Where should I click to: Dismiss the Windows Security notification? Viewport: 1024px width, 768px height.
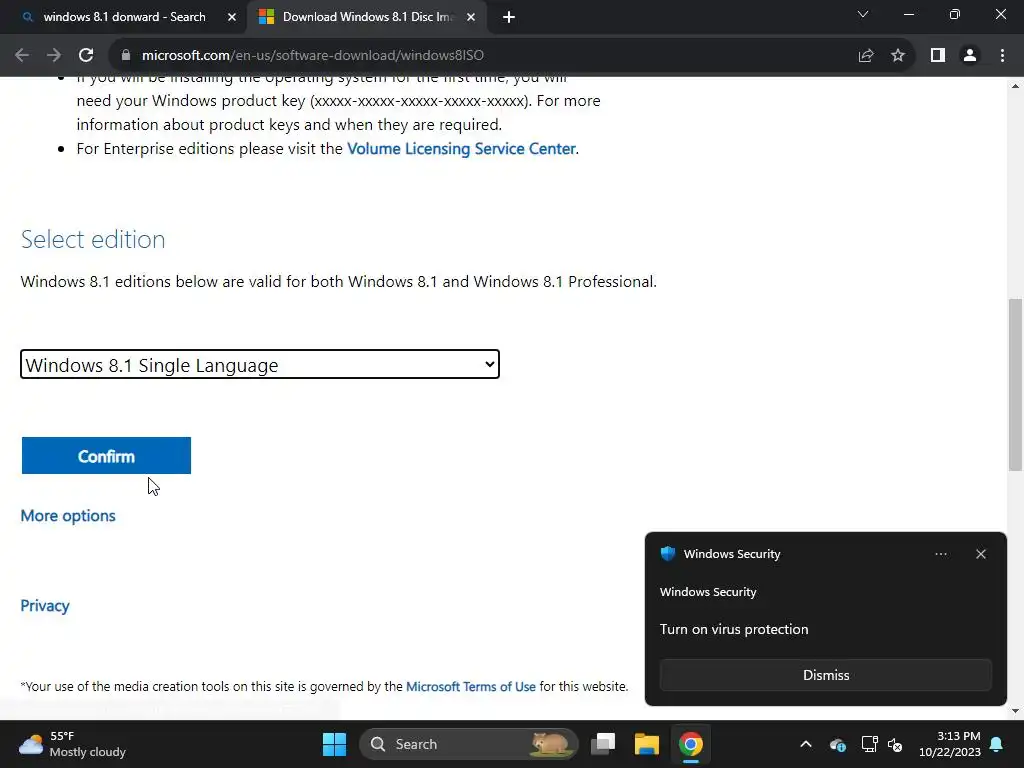pos(826,675)
